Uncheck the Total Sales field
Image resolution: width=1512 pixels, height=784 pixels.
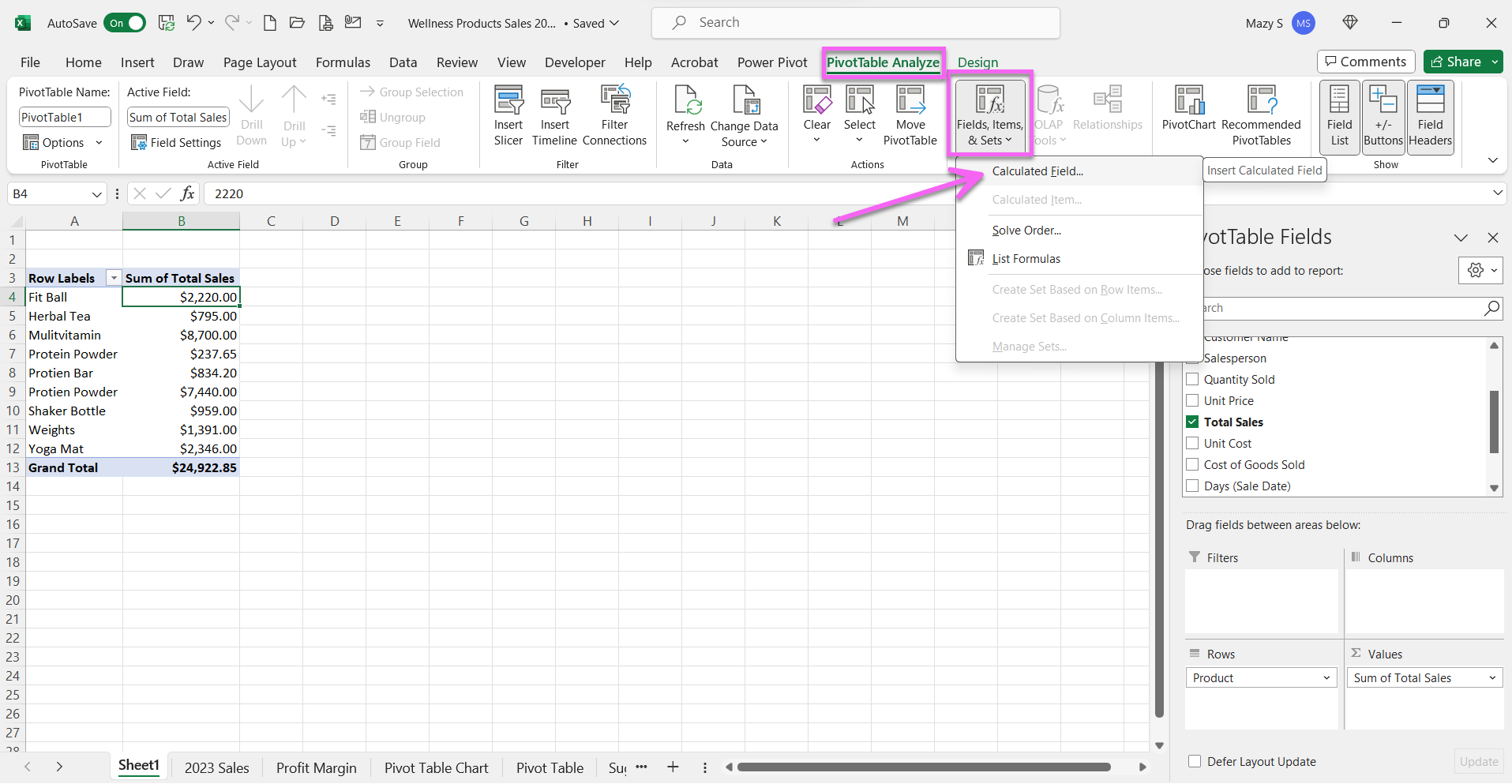click(x=1193, y=422)
